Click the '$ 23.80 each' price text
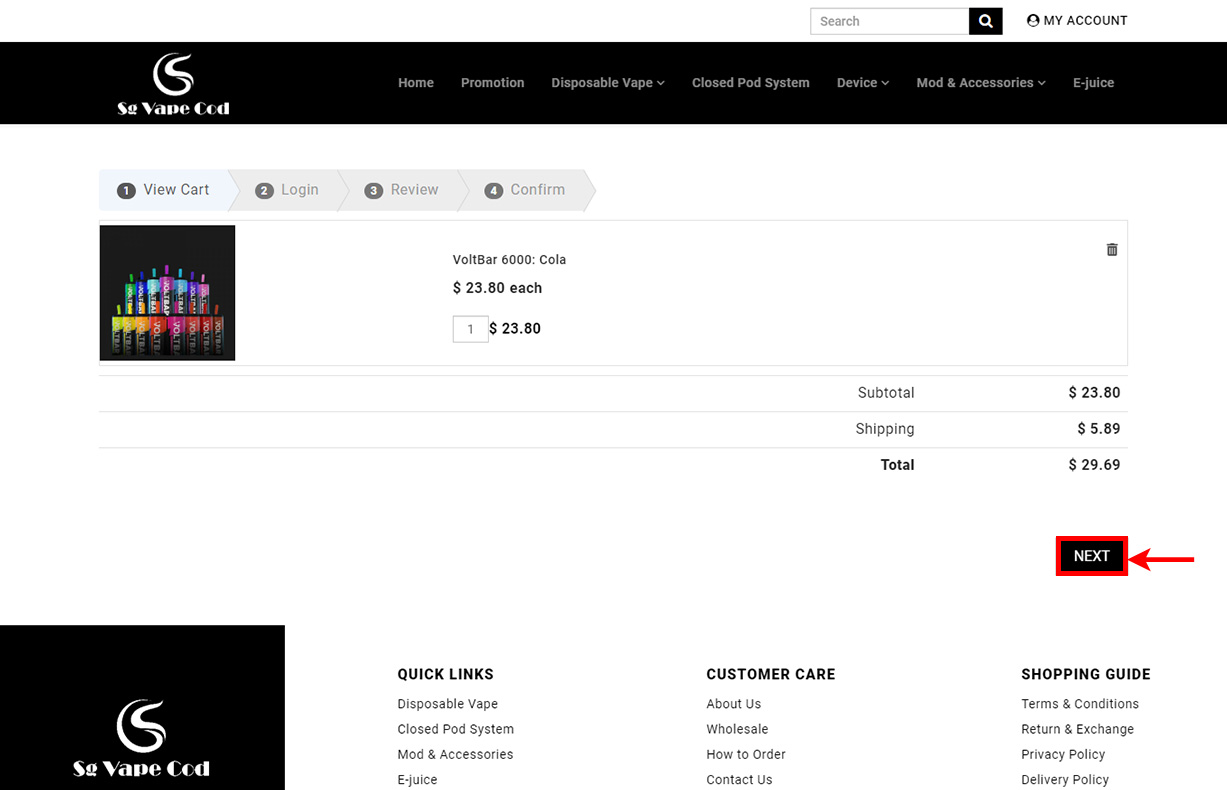Screen dimensions: 1227x790 click(x=497, y=288)
